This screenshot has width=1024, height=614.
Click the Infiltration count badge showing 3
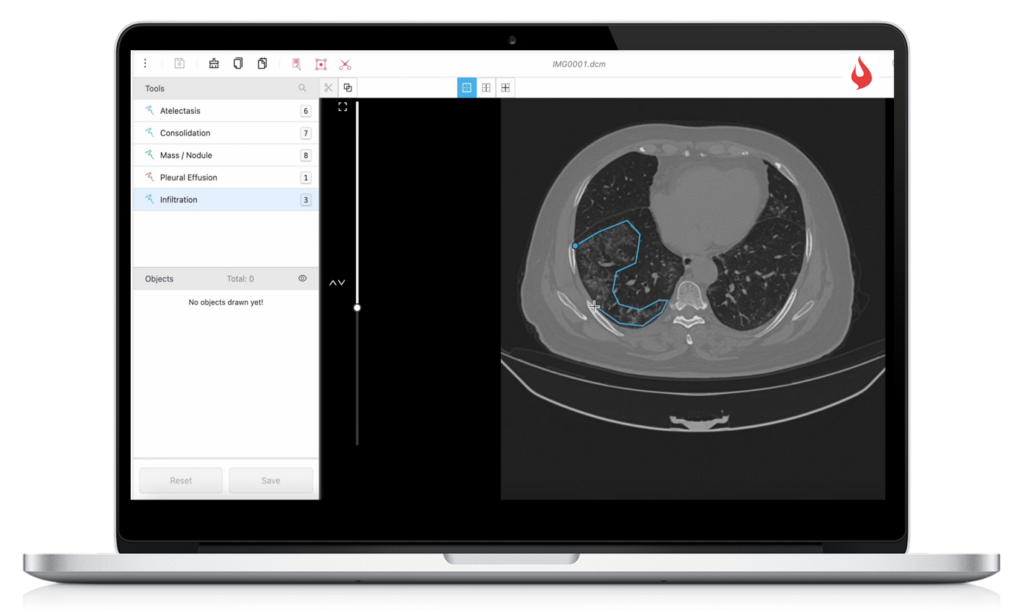click(x=306, y=199)
